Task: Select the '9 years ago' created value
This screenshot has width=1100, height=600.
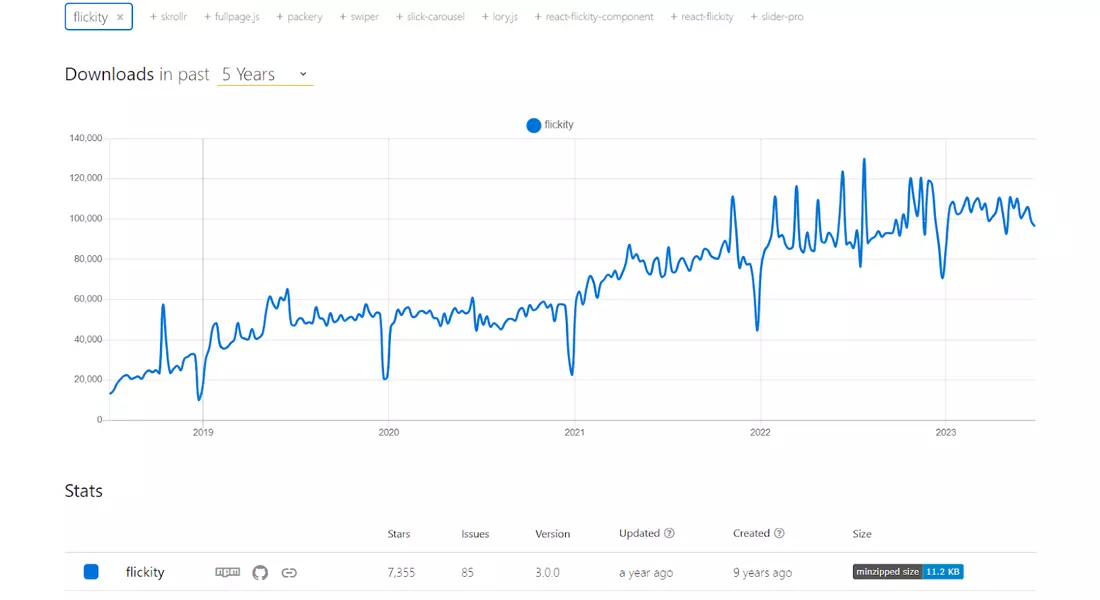Action: pos(763,573)
